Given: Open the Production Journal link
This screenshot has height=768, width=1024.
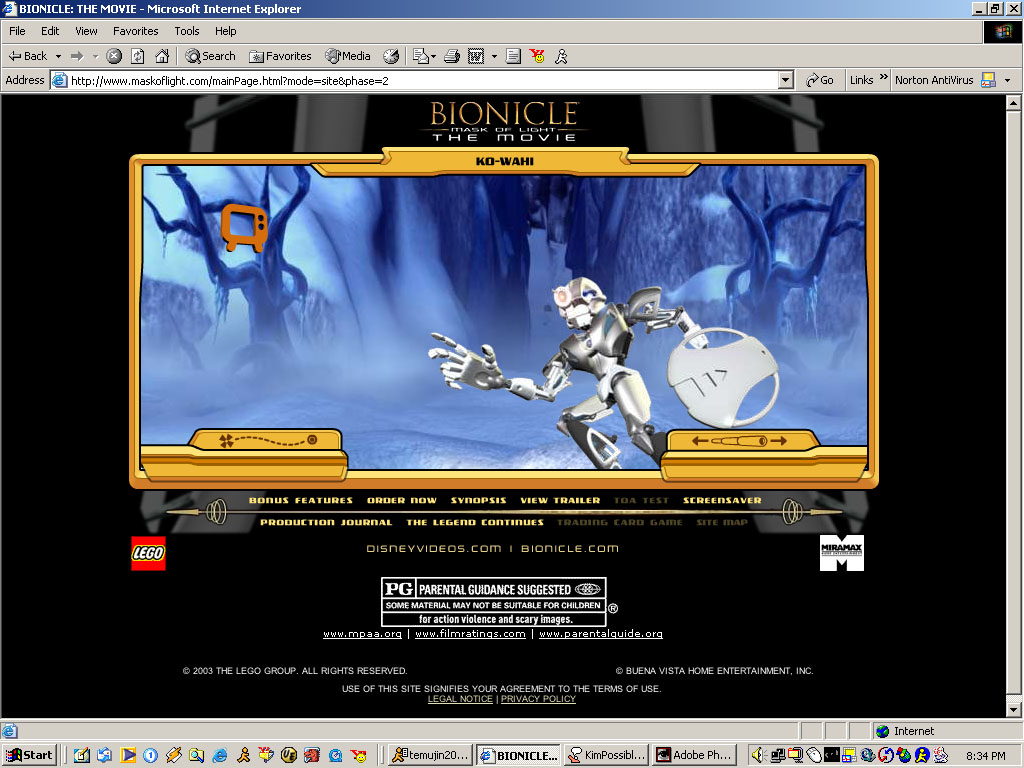Looking at the screenshot, I should [x=326, y=522].
